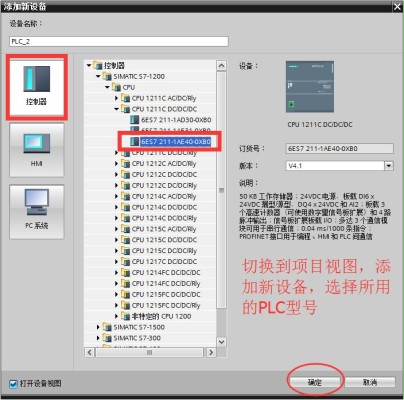Click the SIMATIC S7-1500 folder icon
The width and height of the screenshot is (404, 400).
point(107,327)
